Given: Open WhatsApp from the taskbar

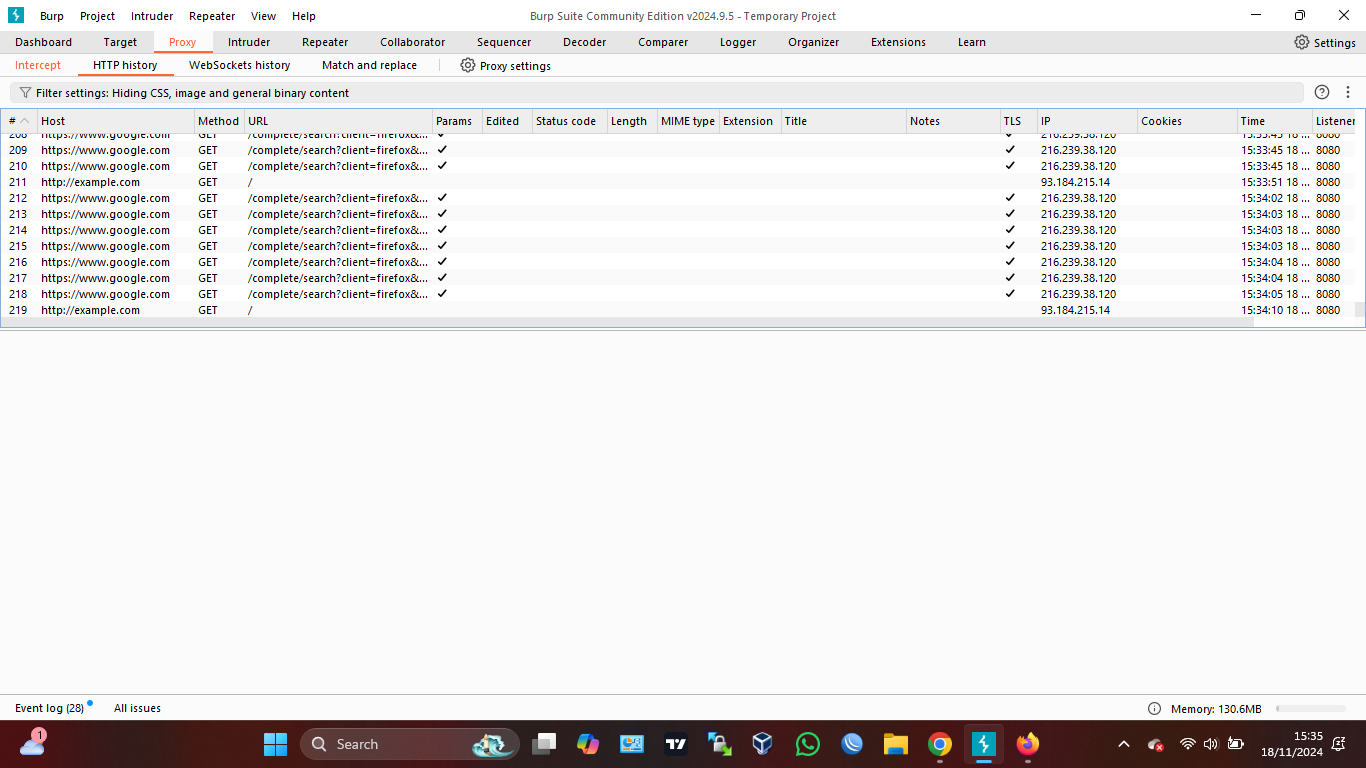Looking at the screenshot, I should tap(807, 744).
